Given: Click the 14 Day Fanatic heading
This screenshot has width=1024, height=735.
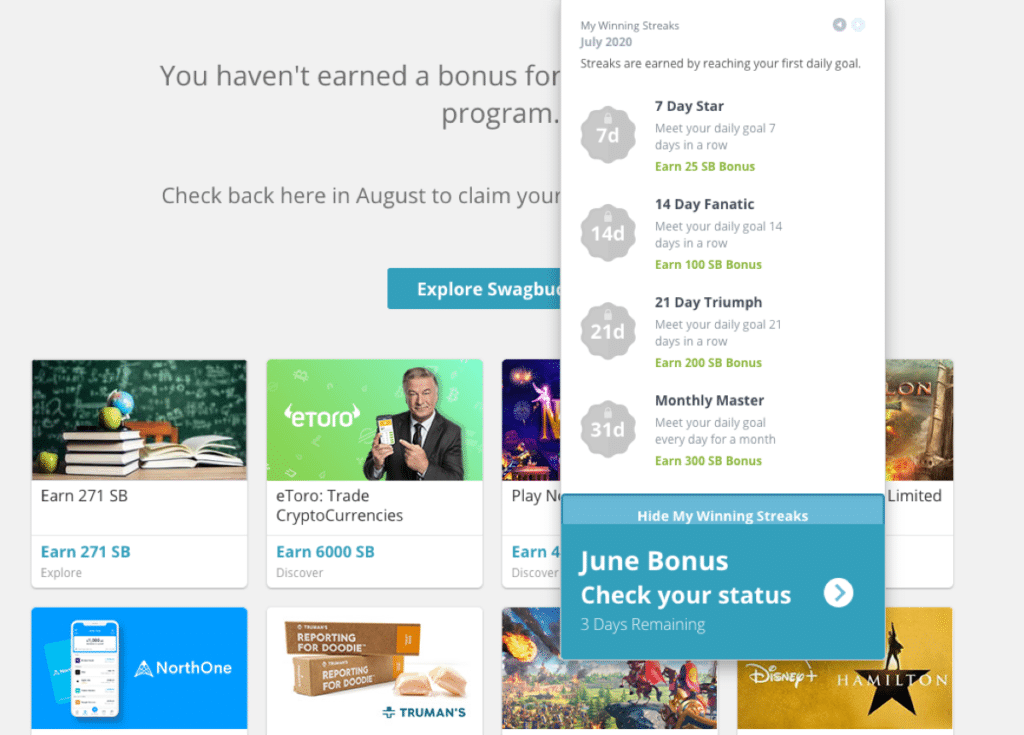Looking at the screenshot, I should (704, 204).
